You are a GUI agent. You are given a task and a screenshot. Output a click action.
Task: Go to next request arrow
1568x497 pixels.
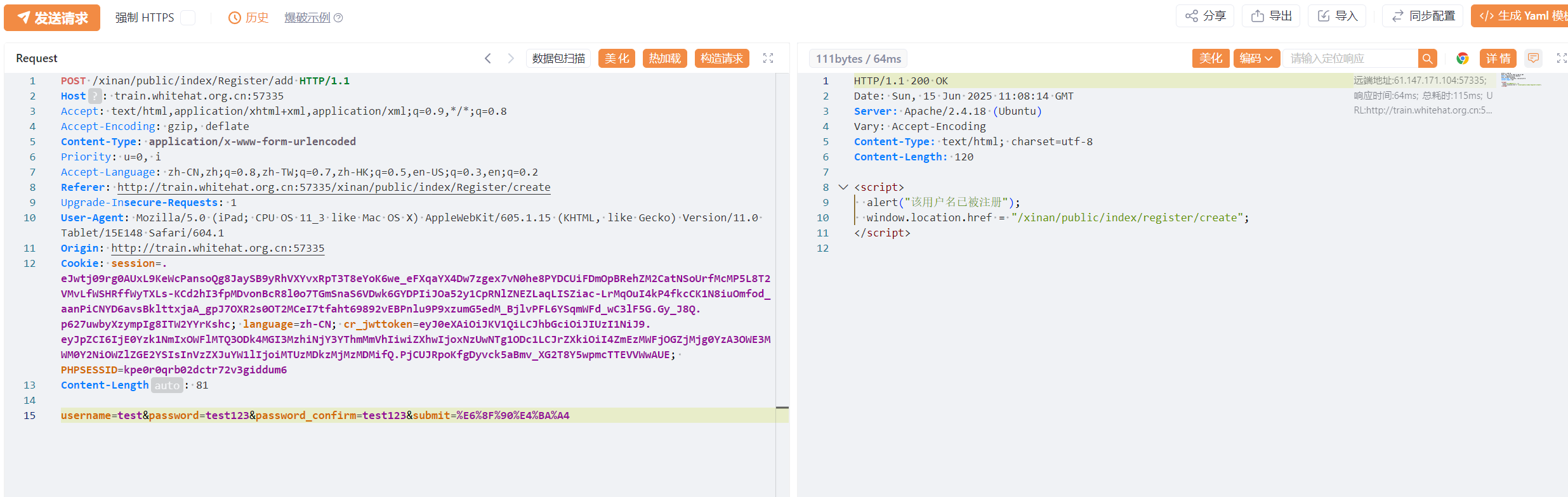coord(511,58)
